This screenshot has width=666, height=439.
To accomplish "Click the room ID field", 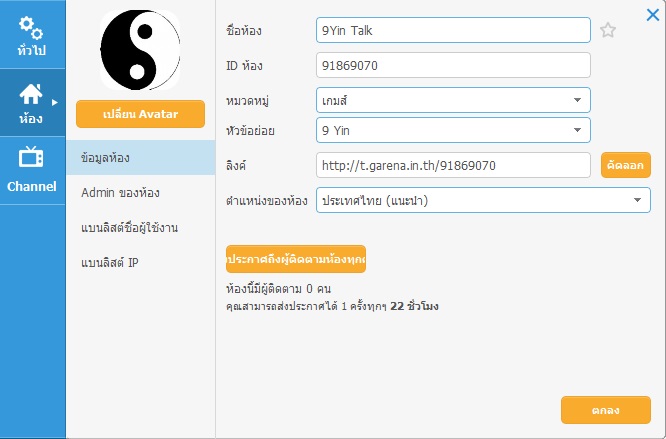I will [x=453, y=66].
